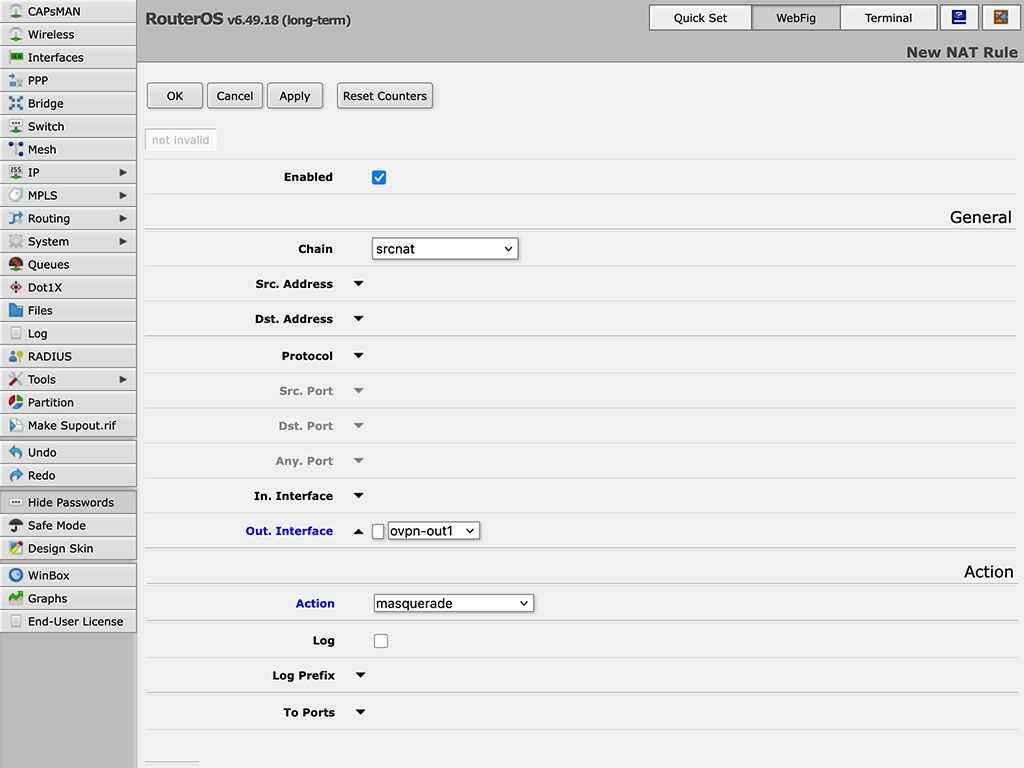Image resolution: width=1024 pixels, height=768 pixels.
Task: Open the Graphs icon in sidebar
Action: pos(16,599)
